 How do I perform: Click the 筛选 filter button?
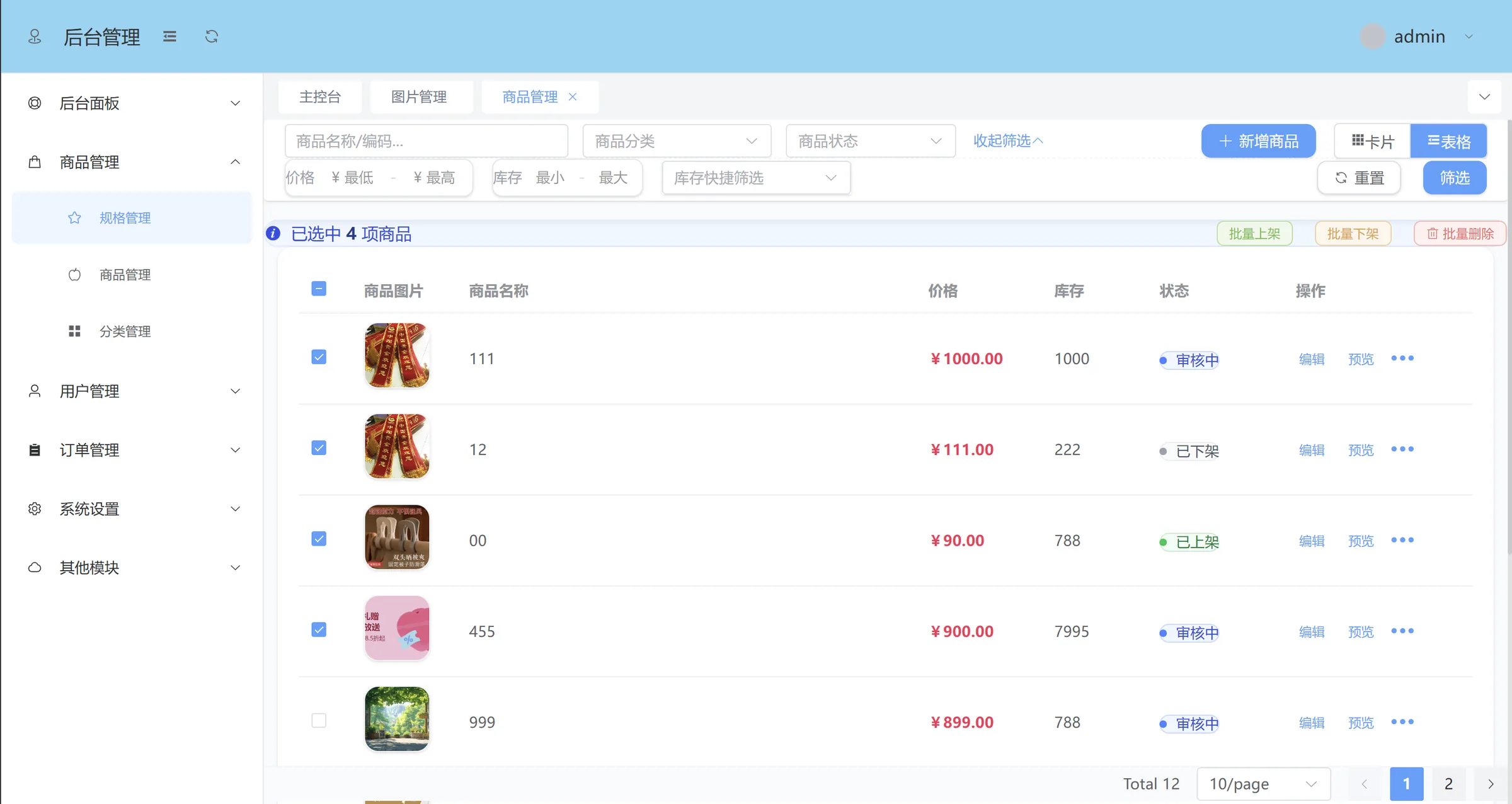pyautogui.click(x=1455, y=178)
